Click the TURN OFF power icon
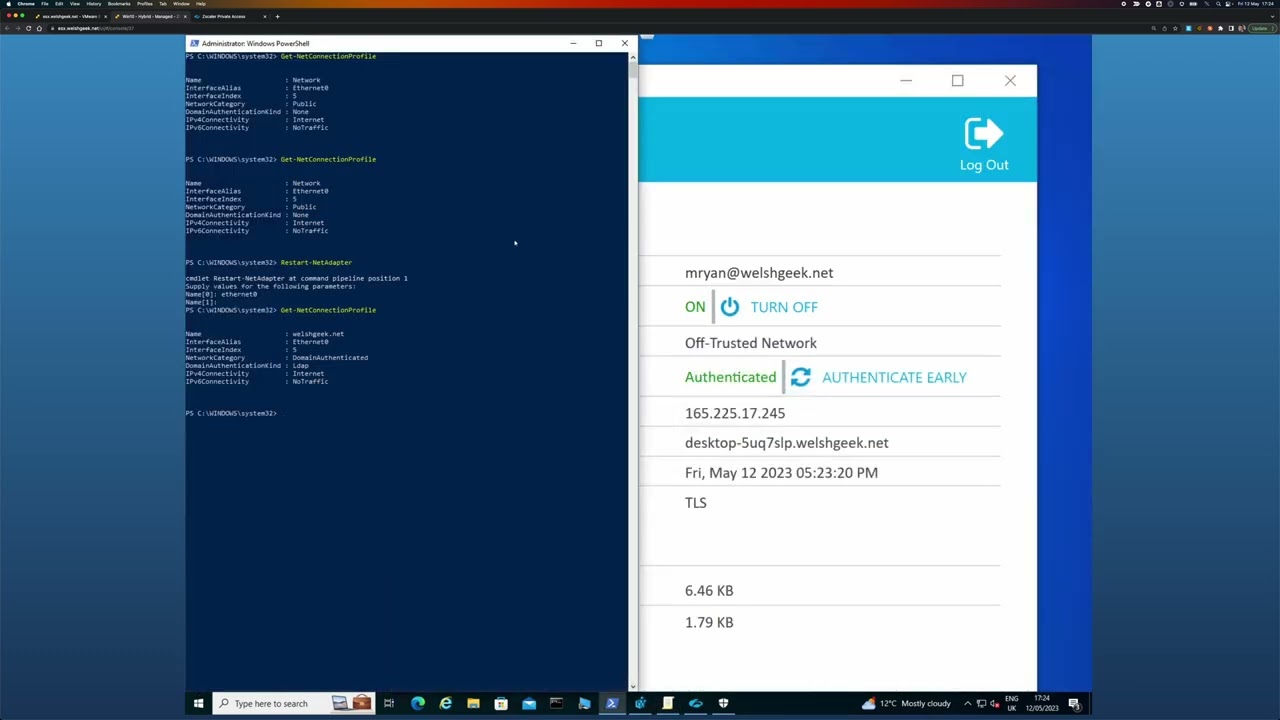 click(x=730, y=307)
